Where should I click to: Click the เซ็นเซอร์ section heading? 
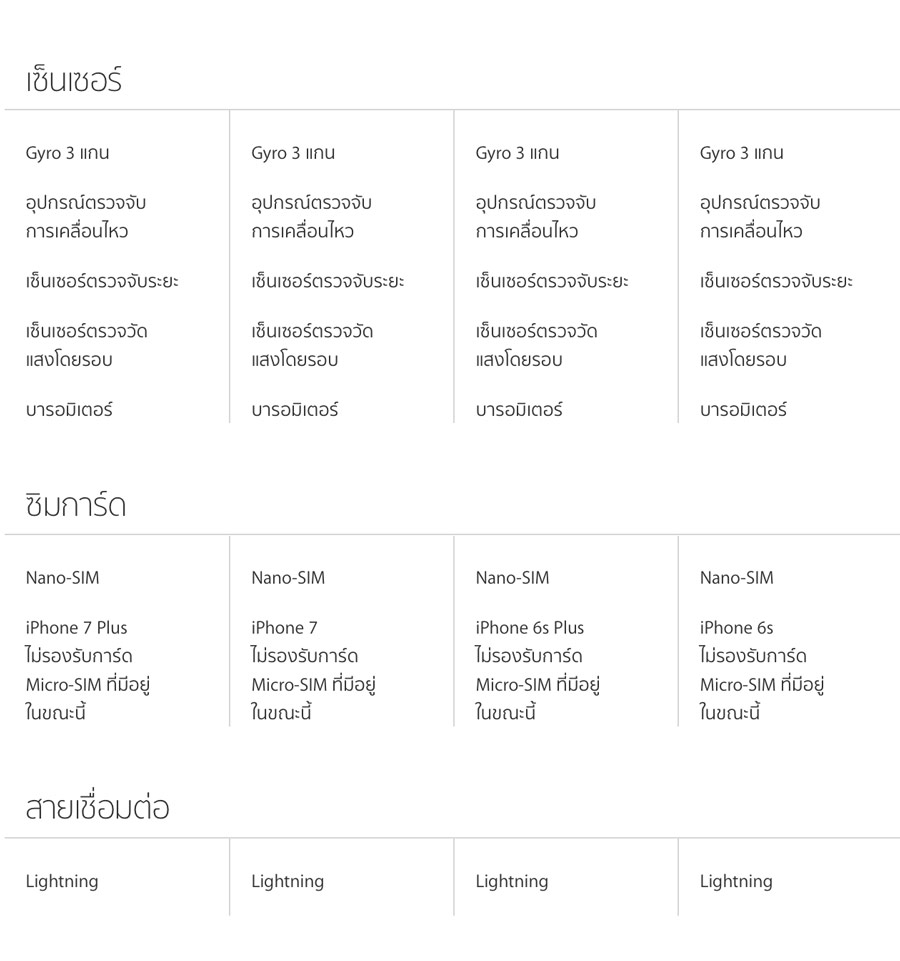74,80
